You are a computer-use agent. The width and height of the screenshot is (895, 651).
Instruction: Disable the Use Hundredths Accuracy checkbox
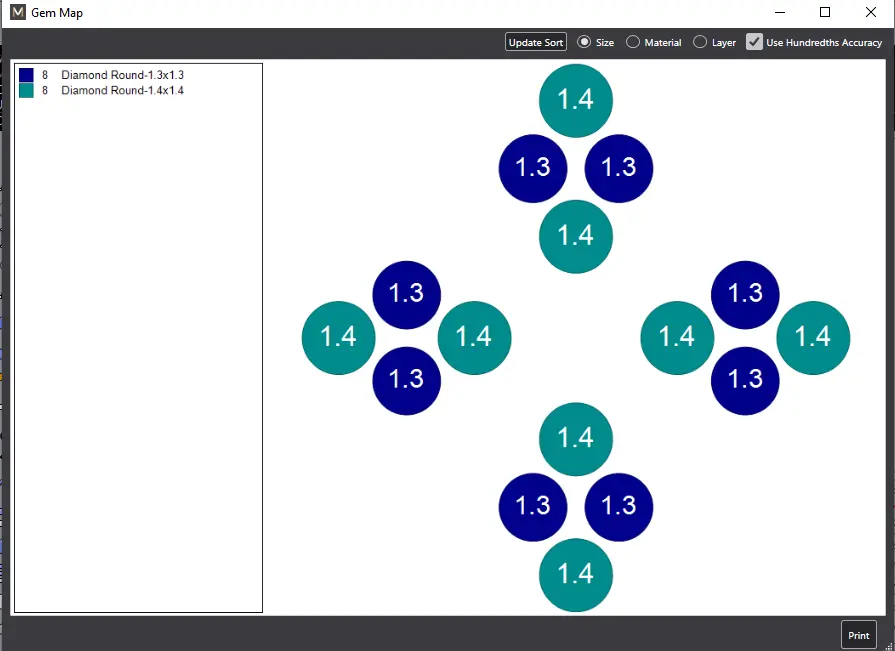(755, 42)
